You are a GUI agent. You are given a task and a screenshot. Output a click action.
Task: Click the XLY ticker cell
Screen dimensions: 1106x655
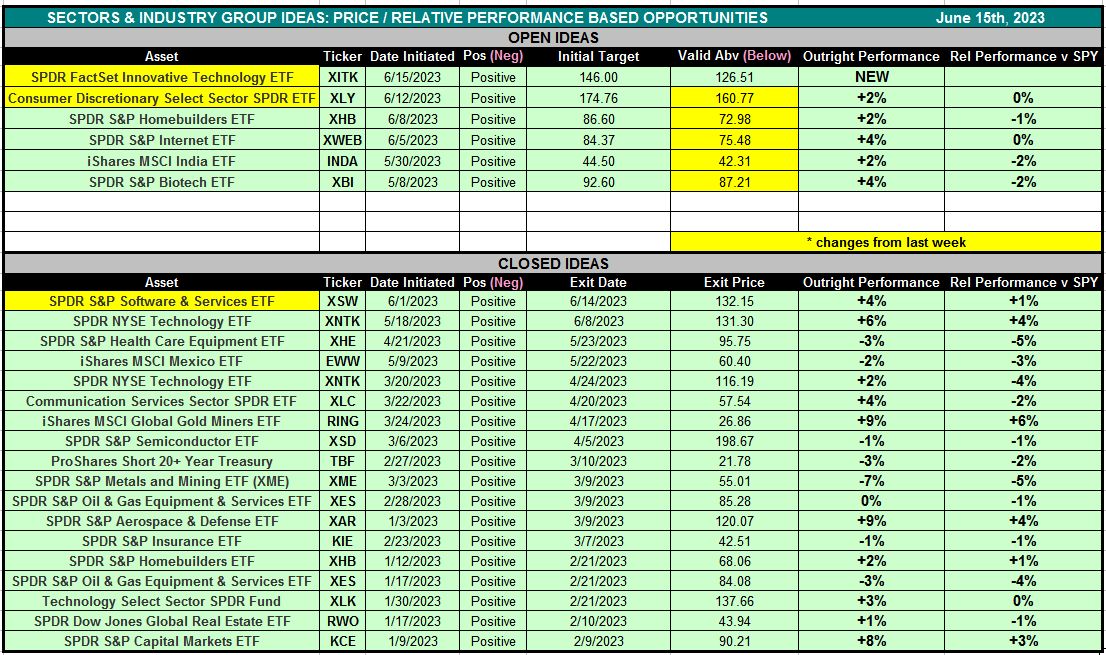(x=342, y=99)
